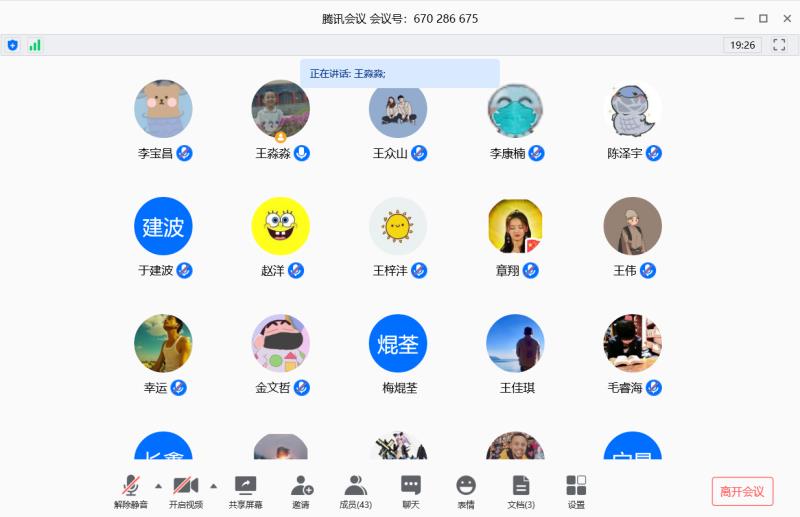Leave the meeting with 离开会议

(x=742, y=491)
